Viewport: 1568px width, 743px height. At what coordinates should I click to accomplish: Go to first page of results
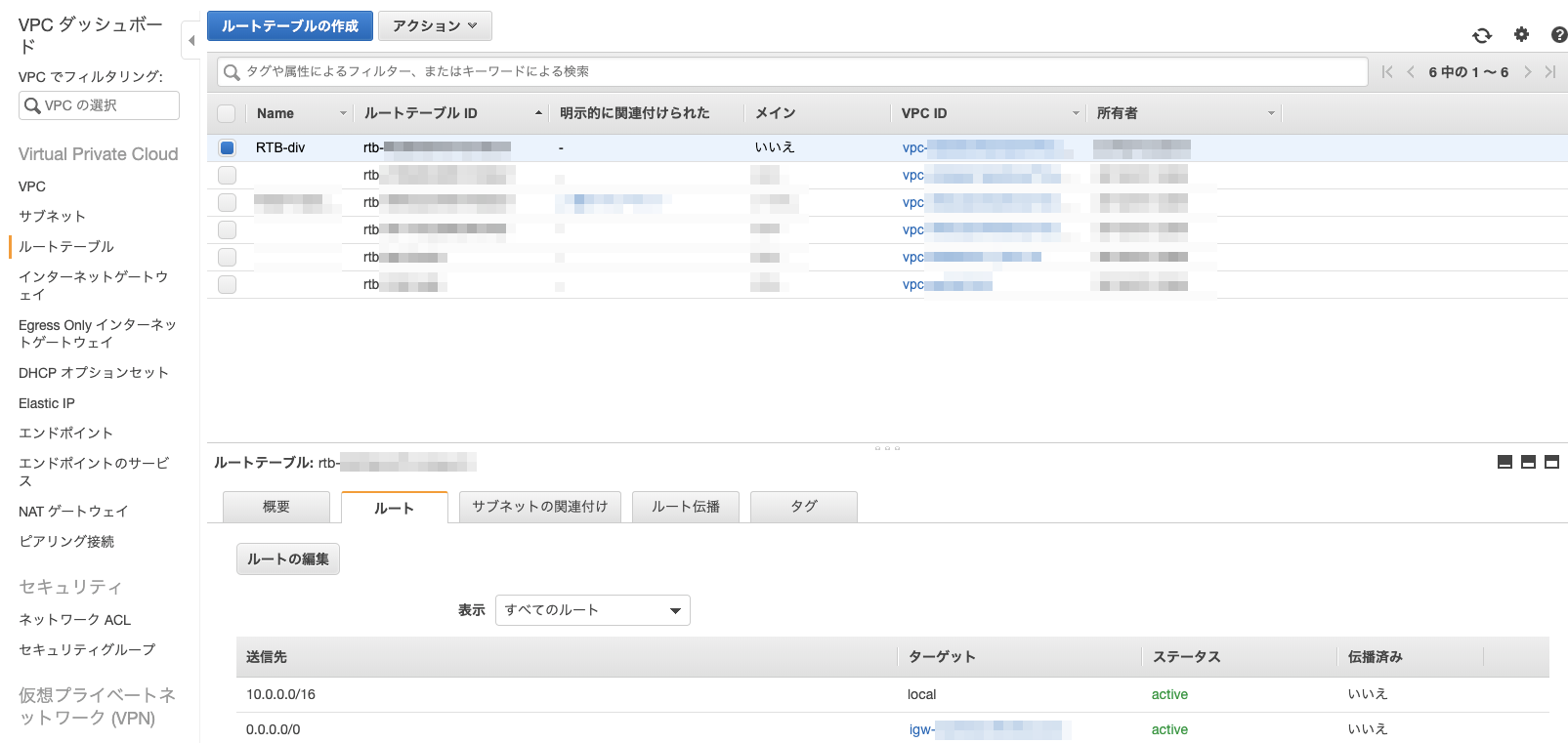point(1387,71)
